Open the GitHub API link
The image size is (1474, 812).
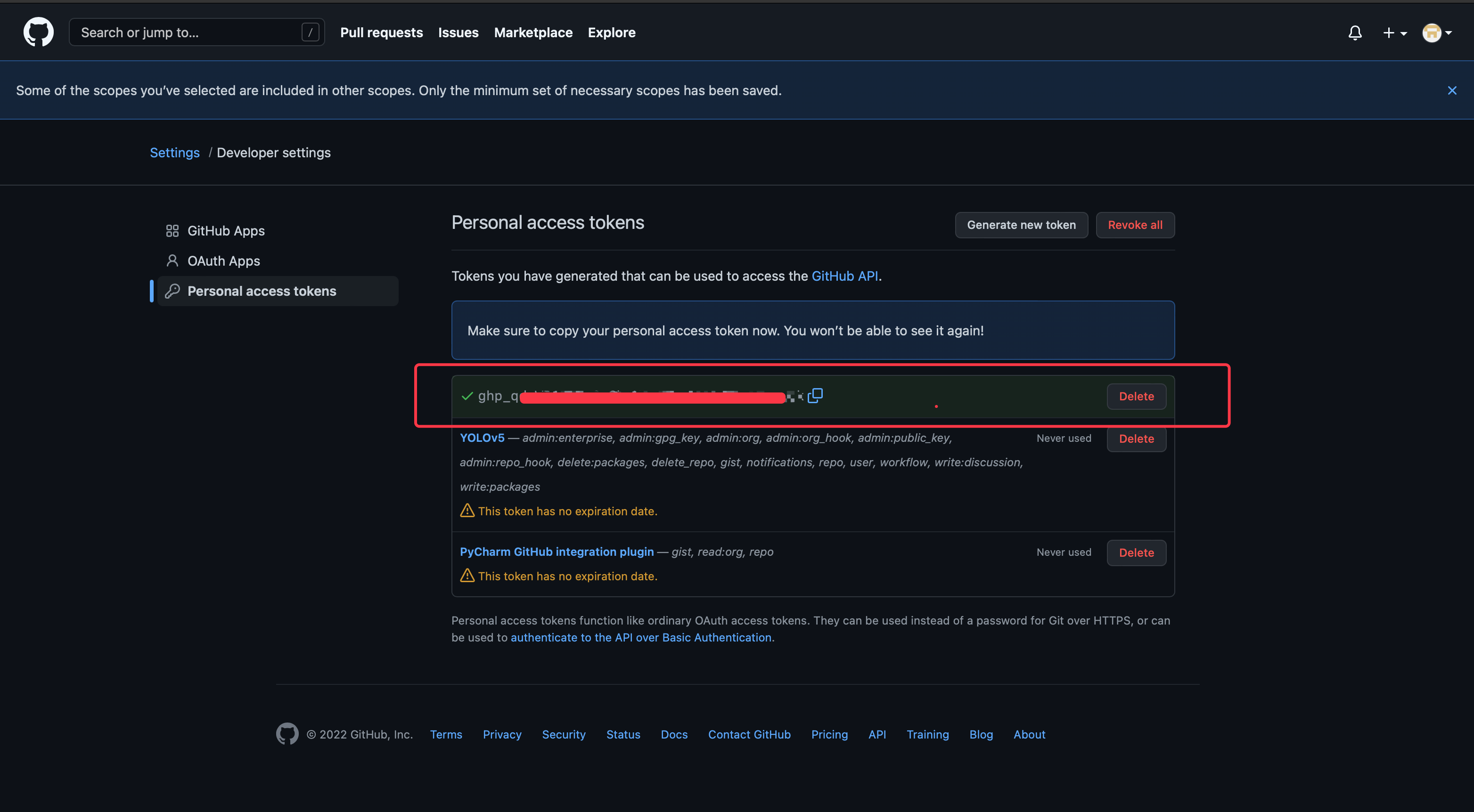pos(844,276)
